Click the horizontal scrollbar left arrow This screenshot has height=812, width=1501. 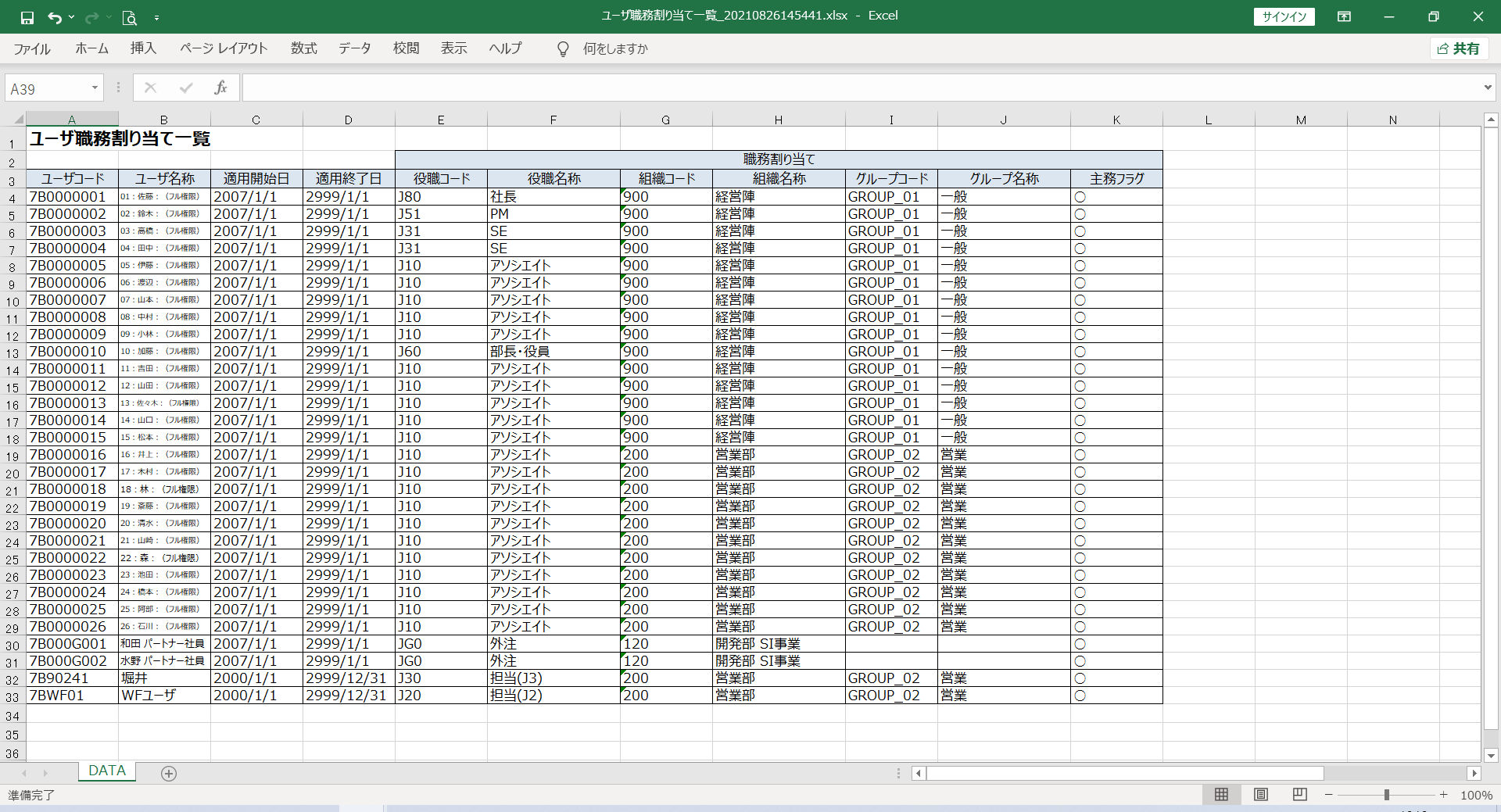coord(919,773)
